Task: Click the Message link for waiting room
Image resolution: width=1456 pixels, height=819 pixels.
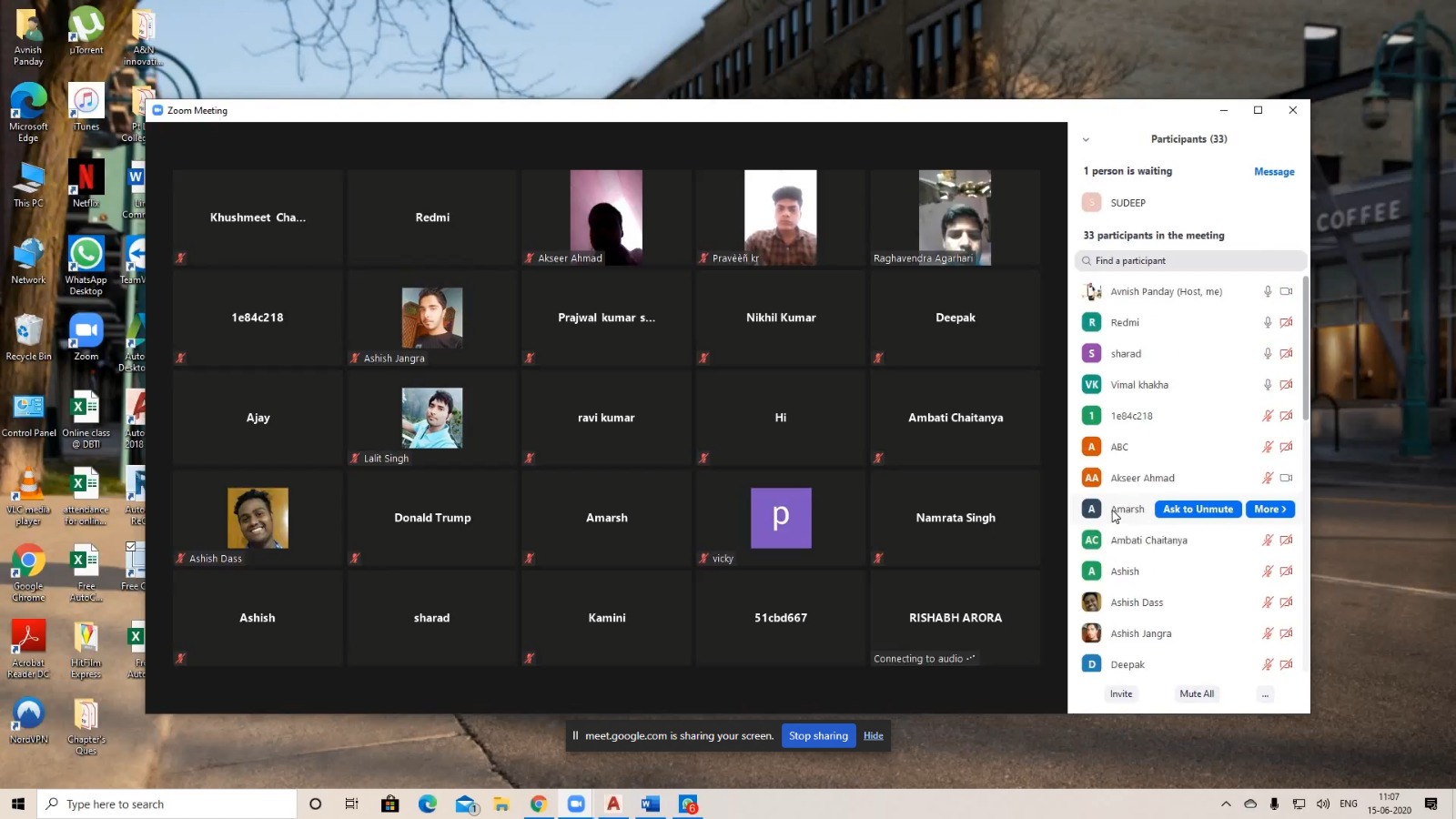Action: pyautogui.click(x=1273, y=172)
